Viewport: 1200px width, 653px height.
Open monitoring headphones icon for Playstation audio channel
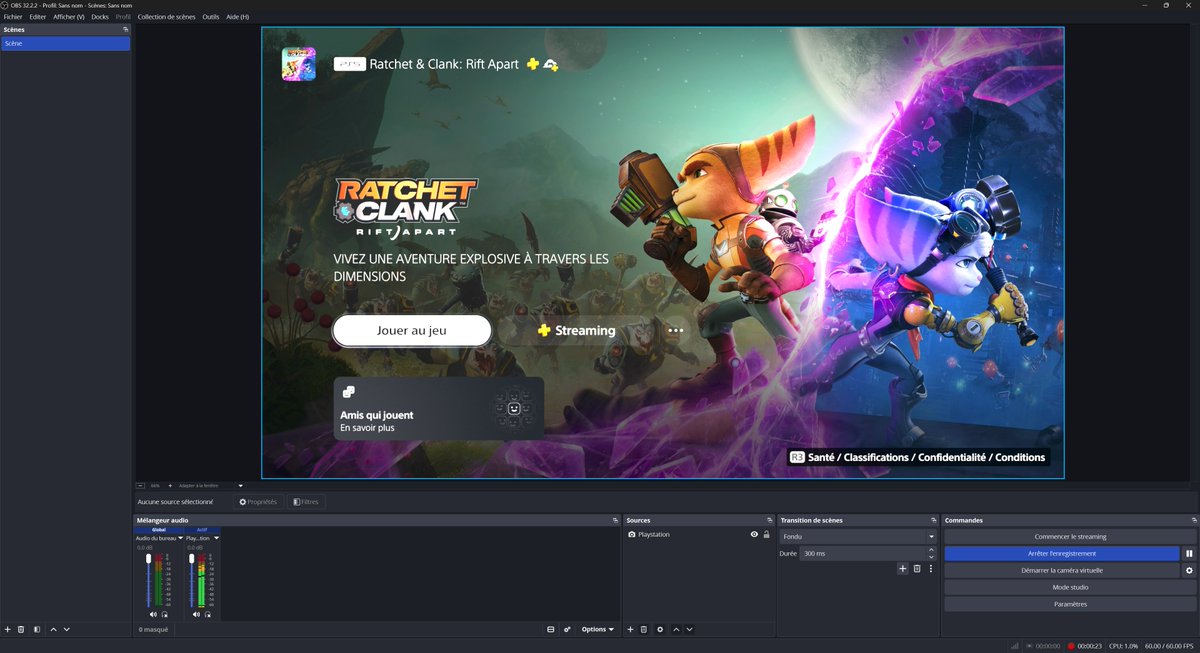tap(207, 614)
